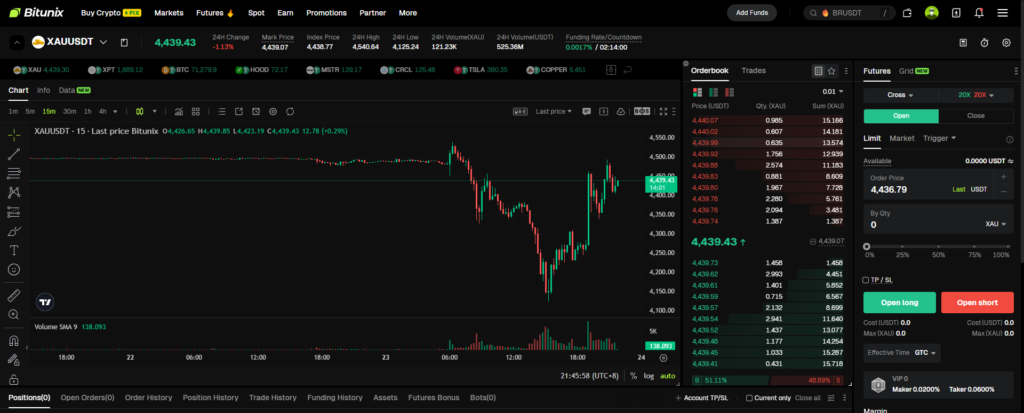Image resolution: width=1024 pixels, height=413 pixels.
Task: Toggle auto scale on chart
Action: [x=667, y=376]
